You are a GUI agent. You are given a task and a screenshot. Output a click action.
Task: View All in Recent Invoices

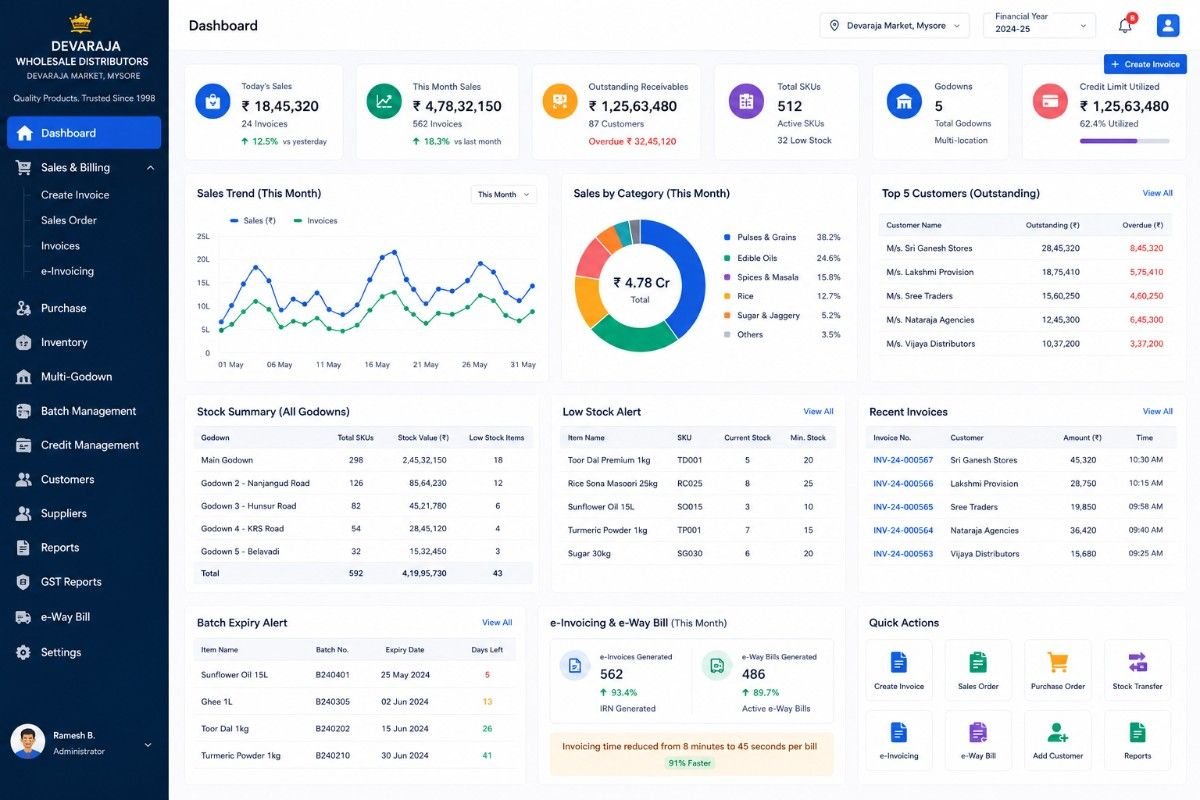pos(1158,411)
